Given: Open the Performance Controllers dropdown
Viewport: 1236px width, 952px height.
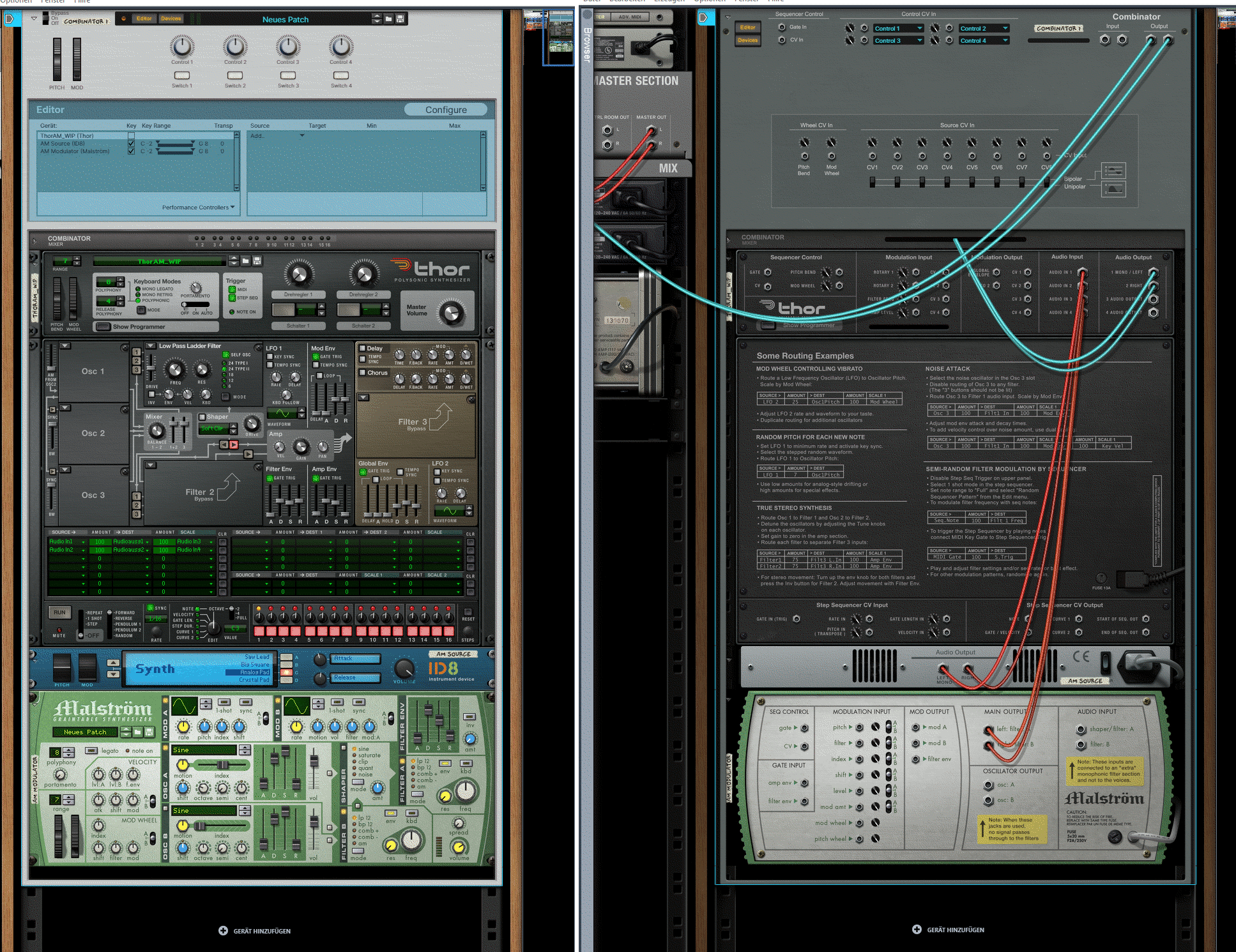Looking at the screenshot, I should 199,207.
